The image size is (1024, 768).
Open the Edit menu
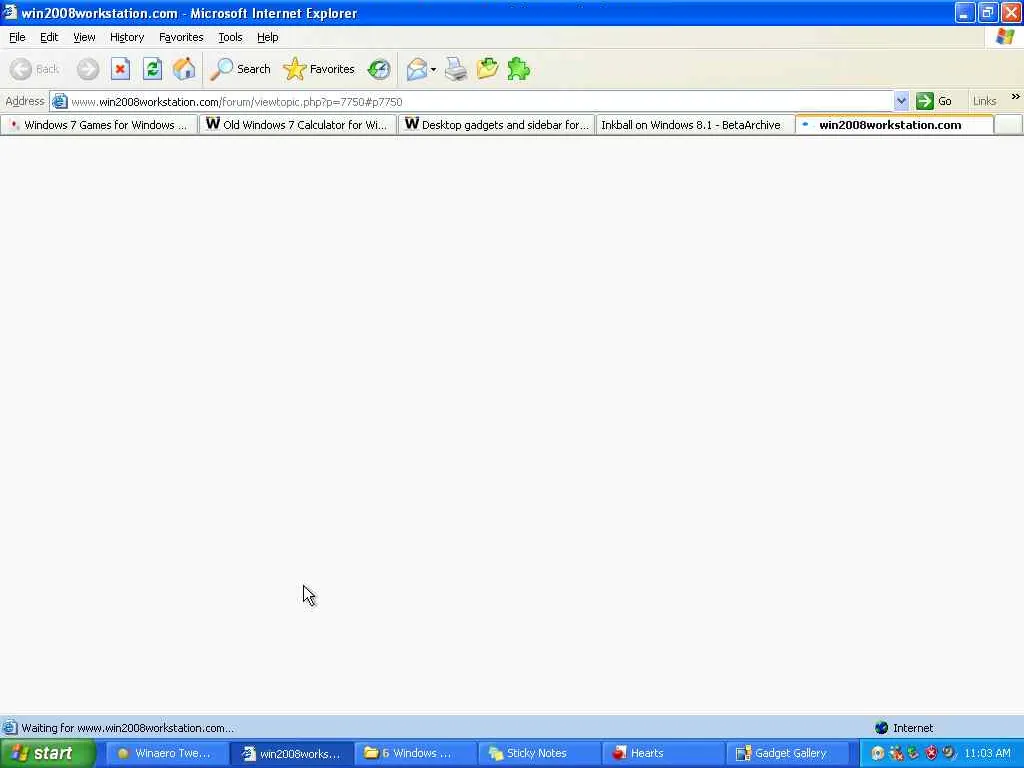tap(49, 37)
